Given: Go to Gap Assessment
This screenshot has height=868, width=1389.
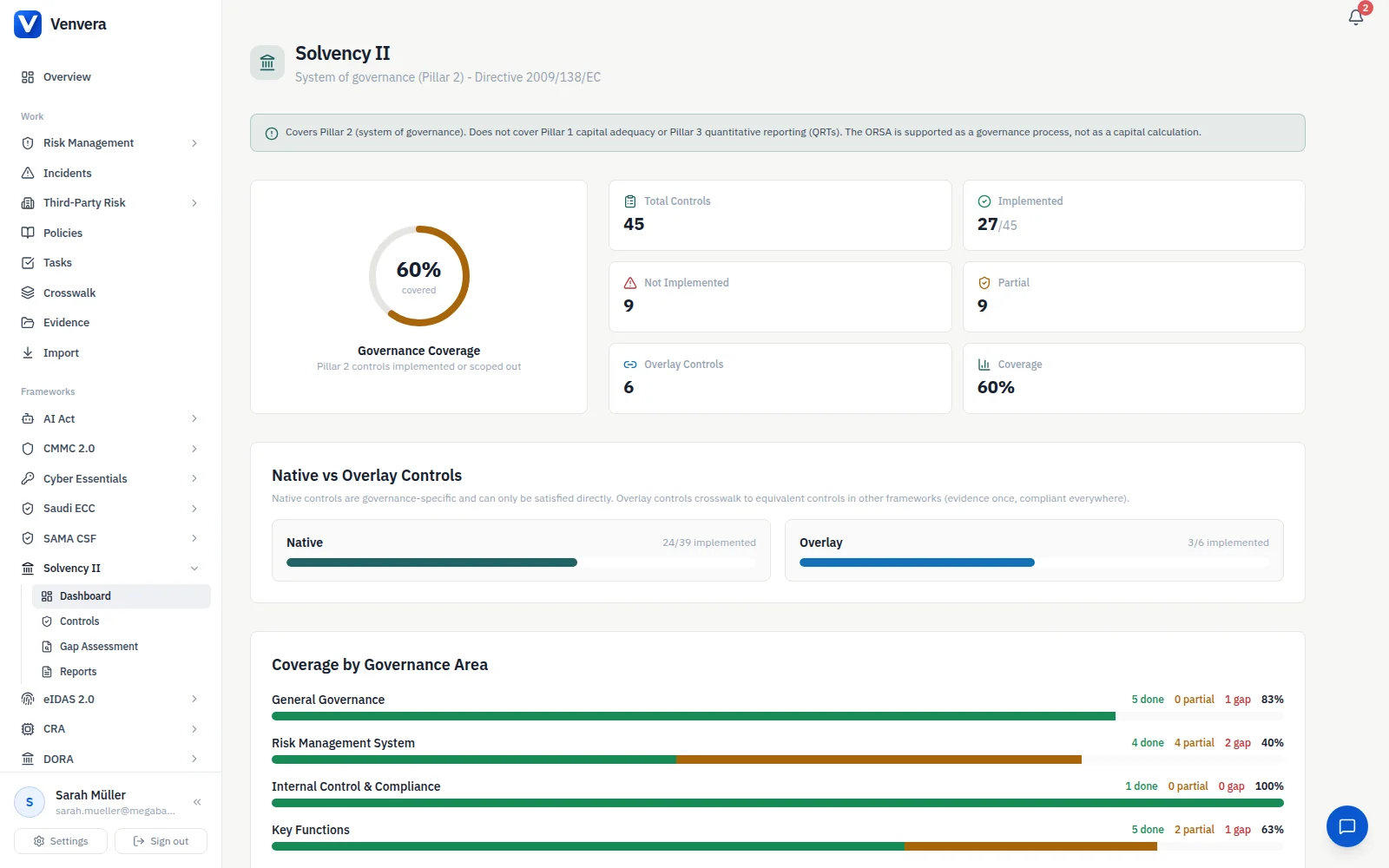Looking at the screenshot, I should pyautogui.click(x=122, y=647).
